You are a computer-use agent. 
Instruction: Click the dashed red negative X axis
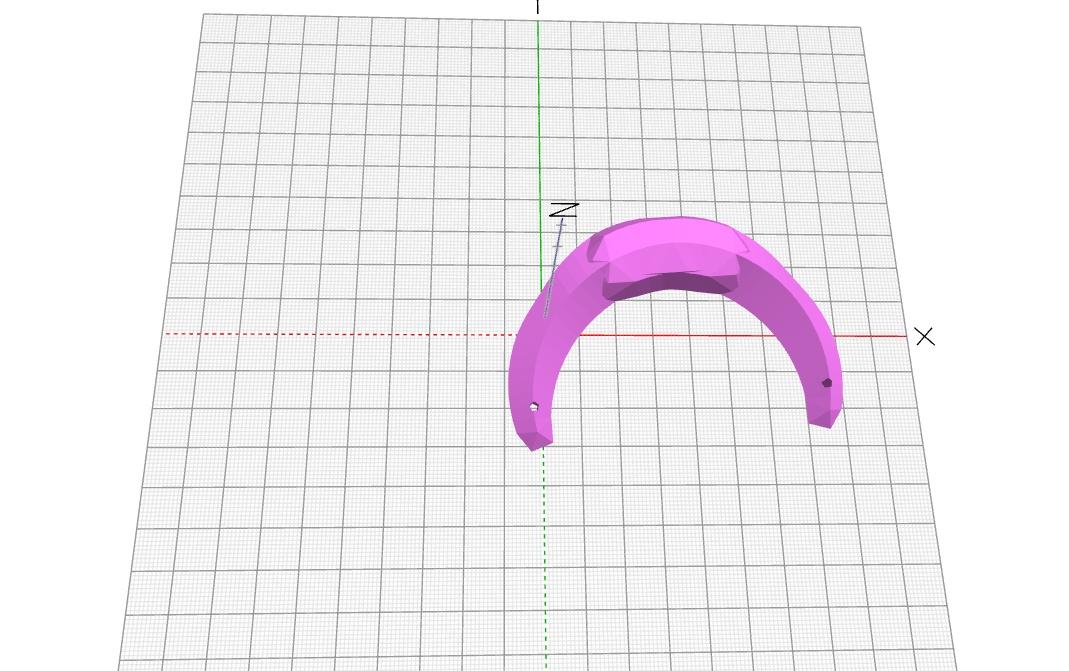pos(300,333)
